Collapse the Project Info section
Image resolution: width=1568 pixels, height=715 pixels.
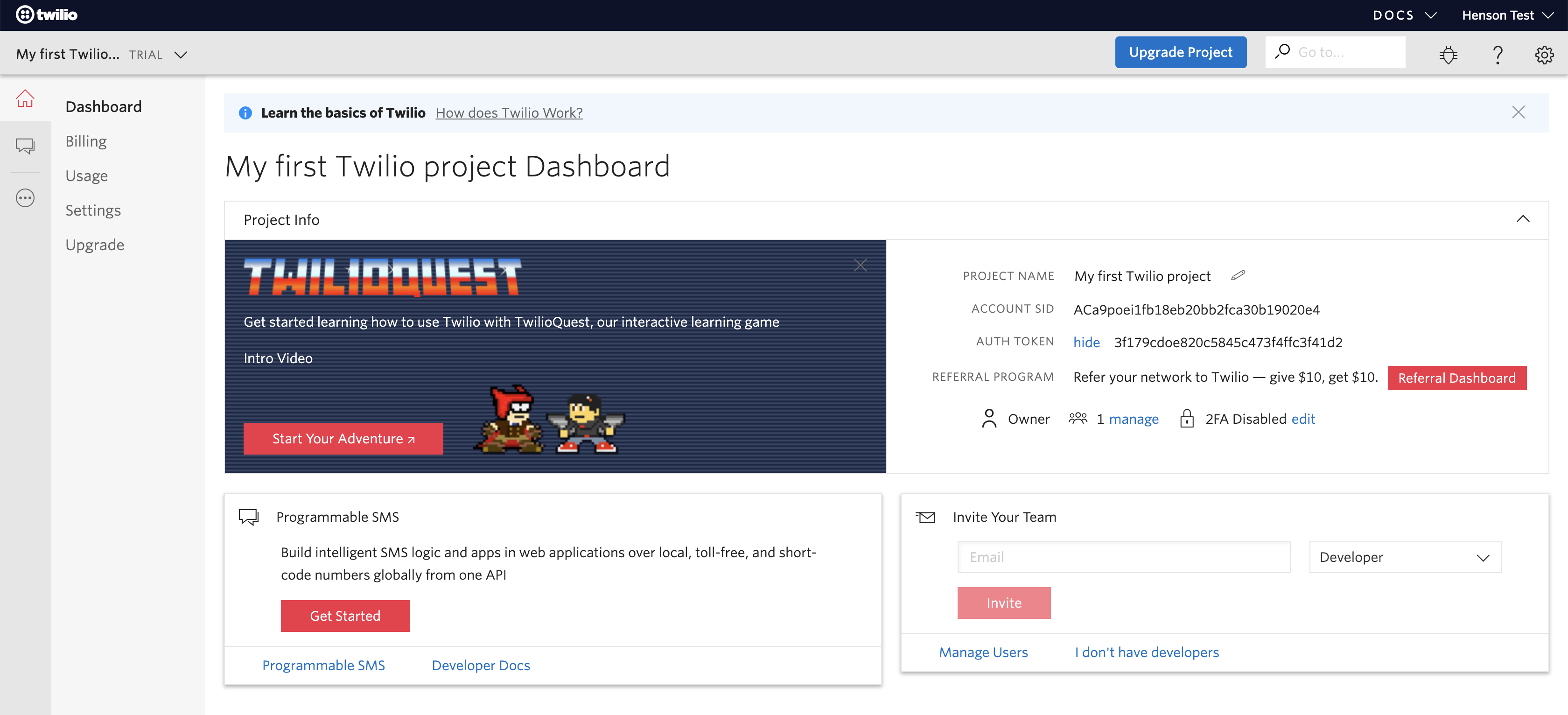[1523, 220]
